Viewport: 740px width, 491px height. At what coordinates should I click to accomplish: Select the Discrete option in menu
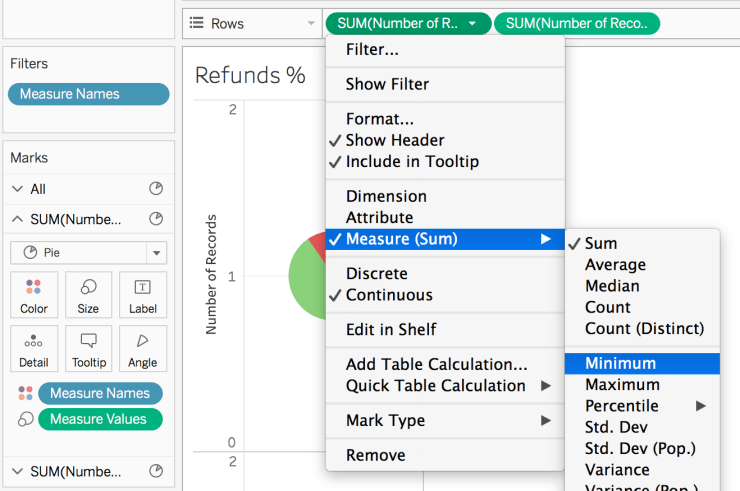pos(376,273)
